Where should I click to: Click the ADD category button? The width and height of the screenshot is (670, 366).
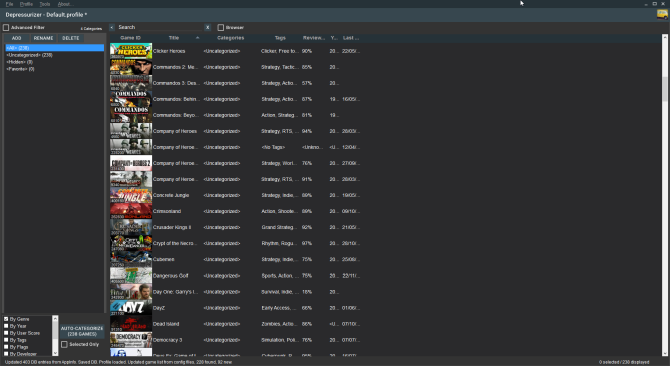pyautogui.click(x=16, y=38)
